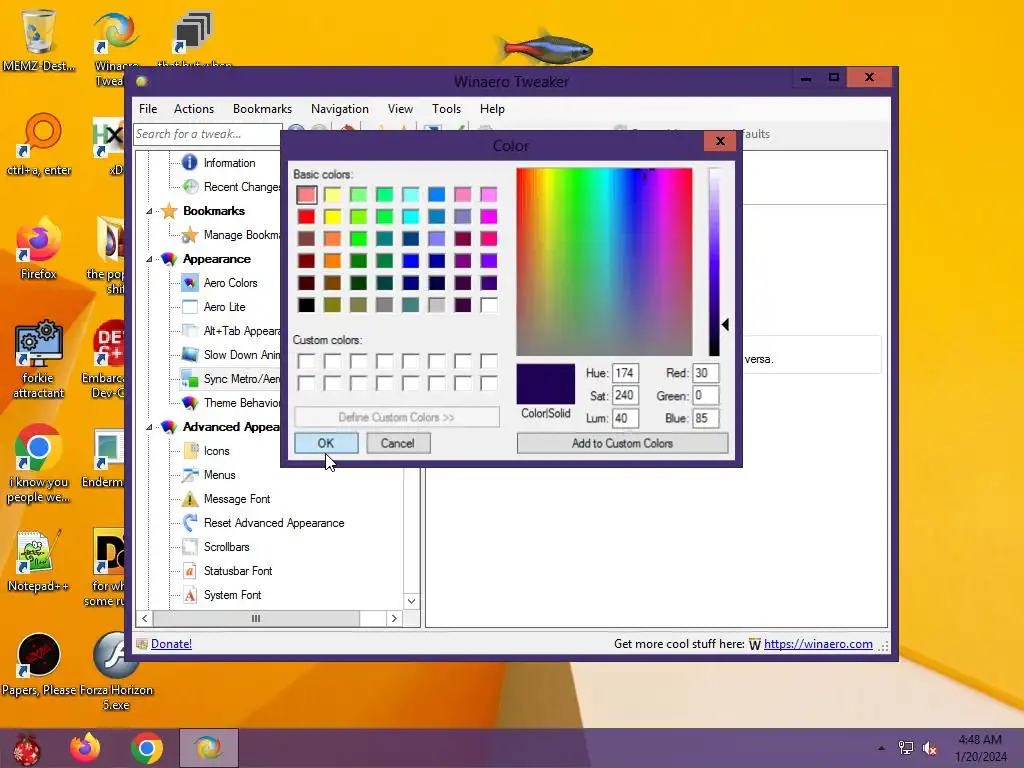Click the Green value field
This screenshot has height=768, width=1024.
click(706, 396)
